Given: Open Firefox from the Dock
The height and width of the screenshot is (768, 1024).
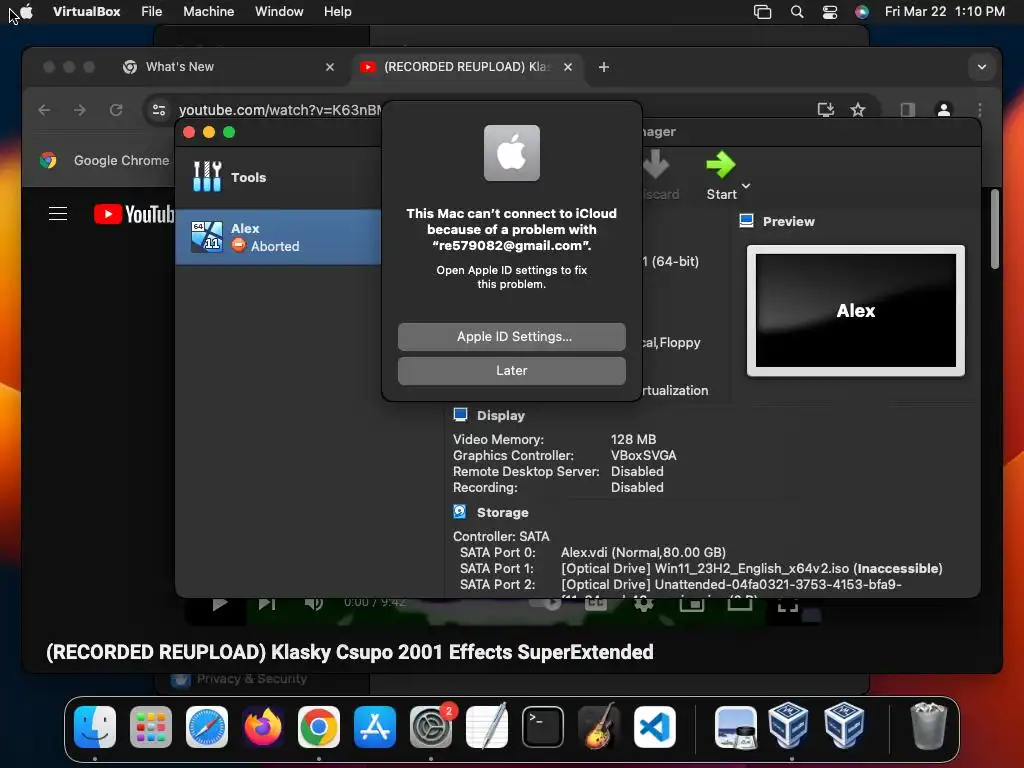Looking at the screenshot, I should [263, 727].
